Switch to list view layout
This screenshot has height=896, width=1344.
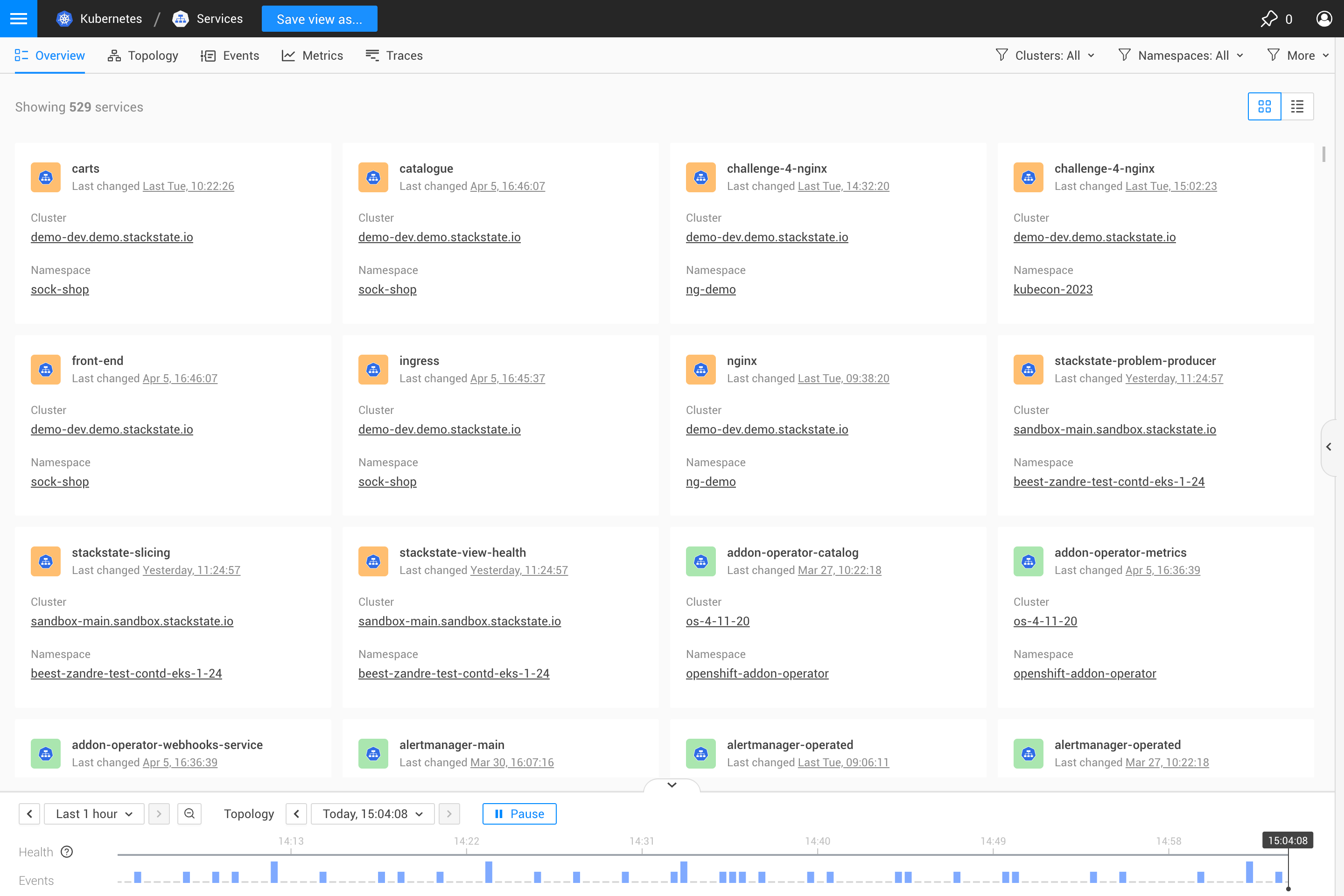coord(1297,106)
